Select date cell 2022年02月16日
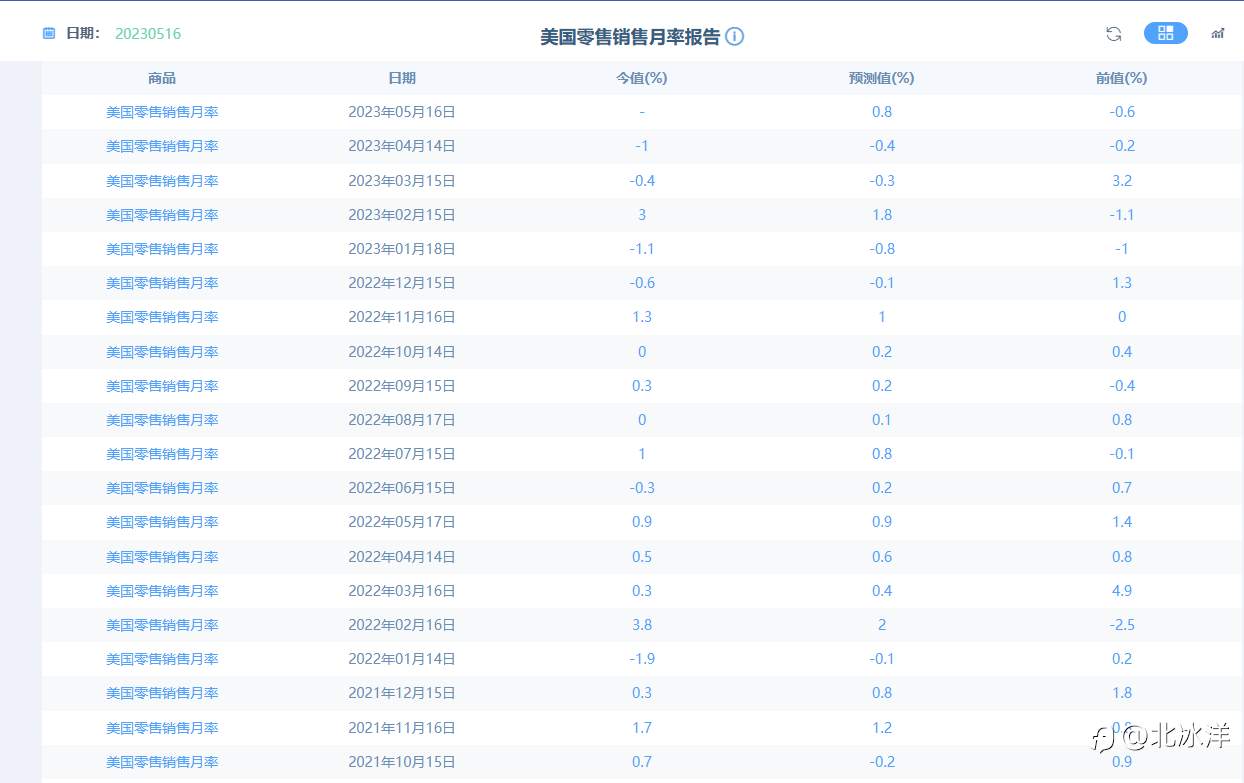Viewport: 1244px width, 783px height. 402,625
